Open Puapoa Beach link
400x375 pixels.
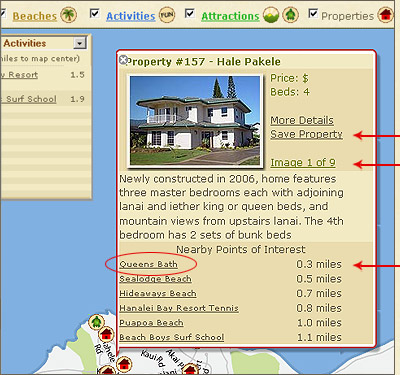(151, 323)
